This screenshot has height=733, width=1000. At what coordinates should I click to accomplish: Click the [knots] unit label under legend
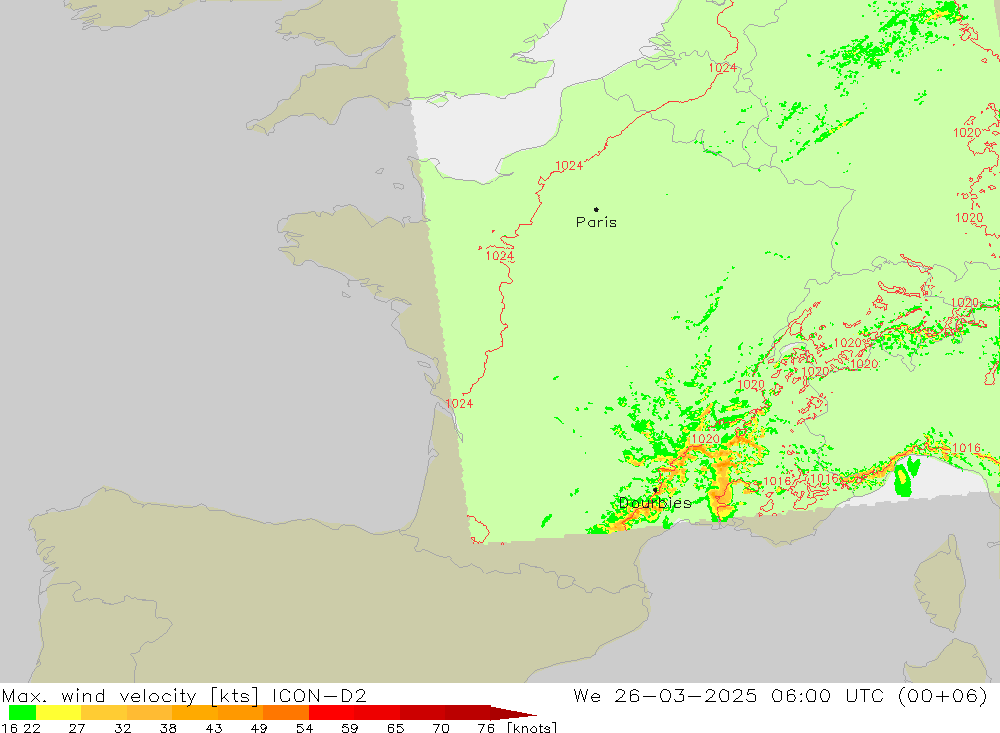[532, 727]
